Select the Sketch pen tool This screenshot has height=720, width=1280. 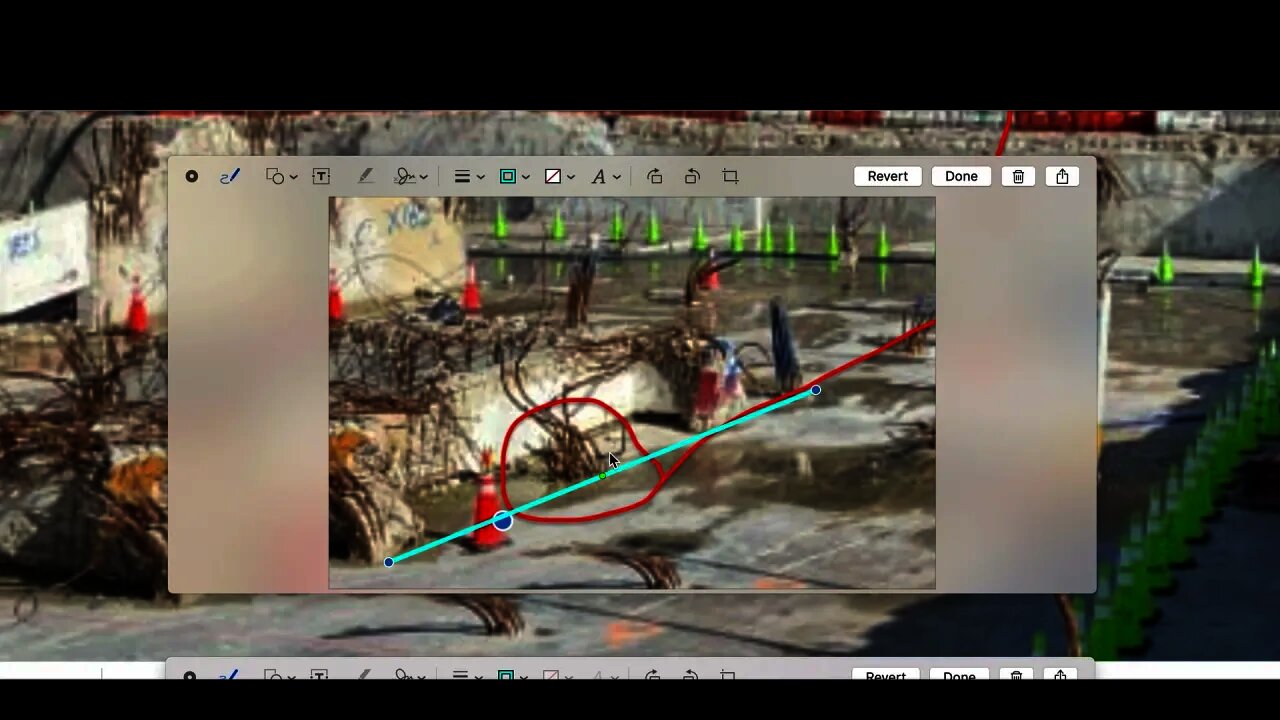tap(230, 176)
